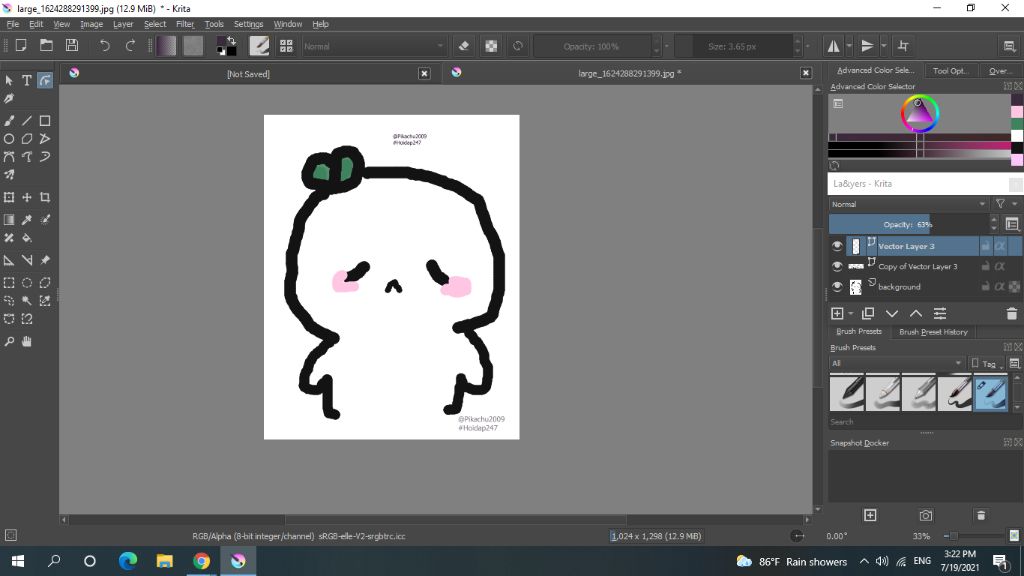The width and height of the screenshot is (1024, 576).
Task: Select the Multibrush tool
Action: point(9,175)
